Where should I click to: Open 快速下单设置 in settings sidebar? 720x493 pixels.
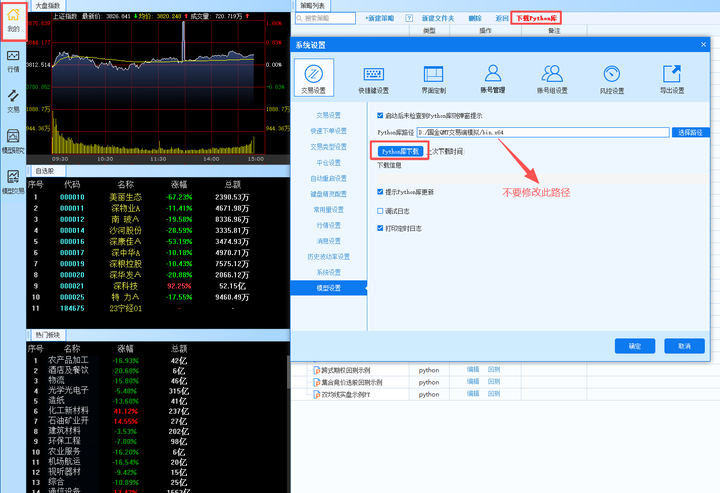[328, 131]
